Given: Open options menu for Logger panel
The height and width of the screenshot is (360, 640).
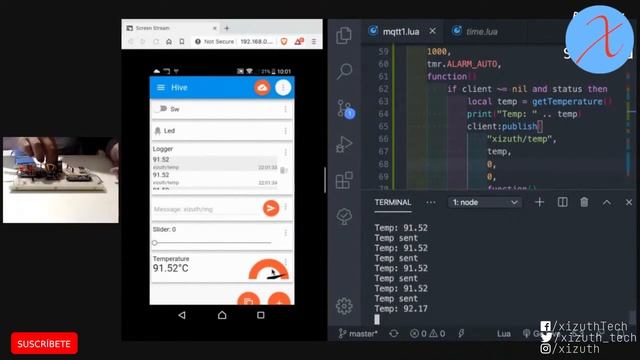Looking at the screenshot, I should point(286,152).
